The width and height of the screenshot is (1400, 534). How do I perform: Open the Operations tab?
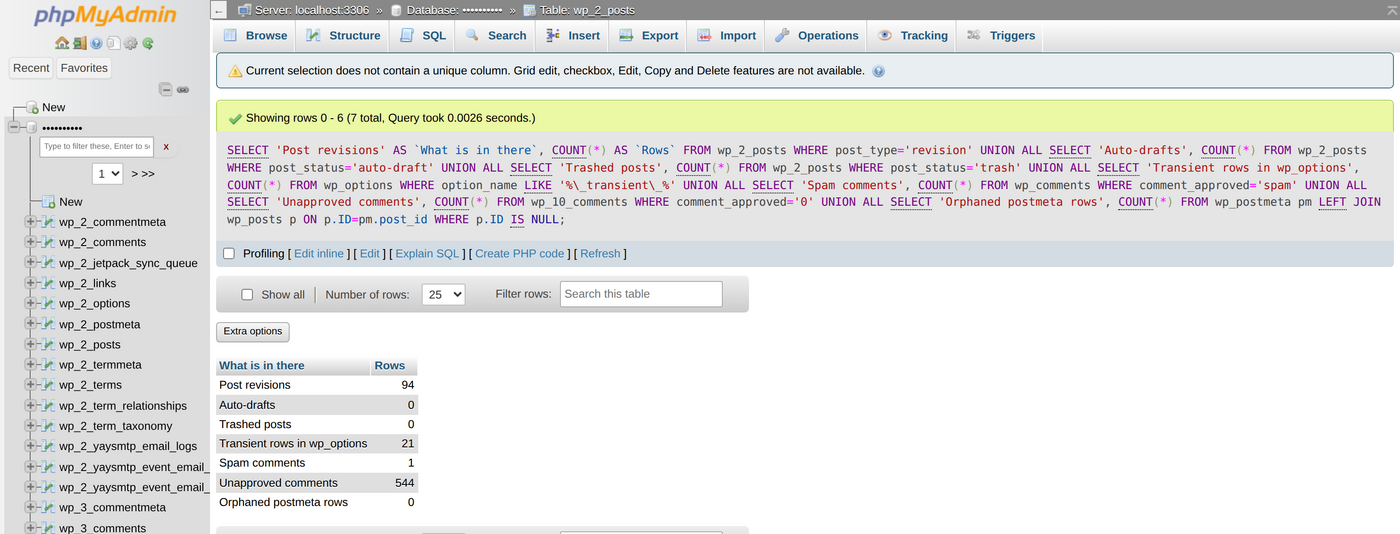click(817, 35)
